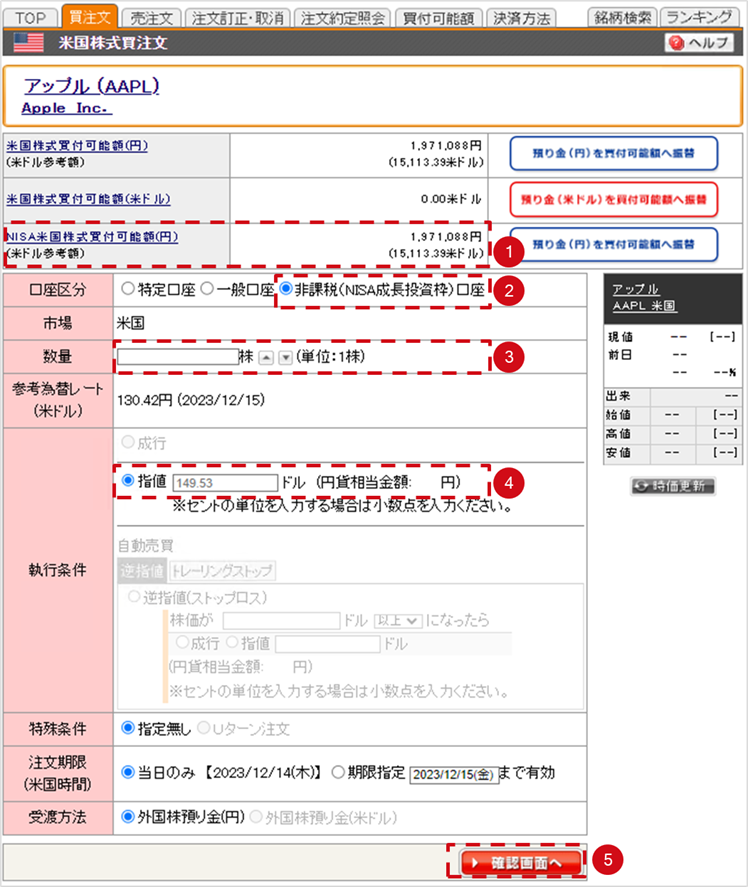The width and height of the screenshot is (748, 887).
Task: Click the 時価更新 refresh button
Action: [x=673, y=486]
